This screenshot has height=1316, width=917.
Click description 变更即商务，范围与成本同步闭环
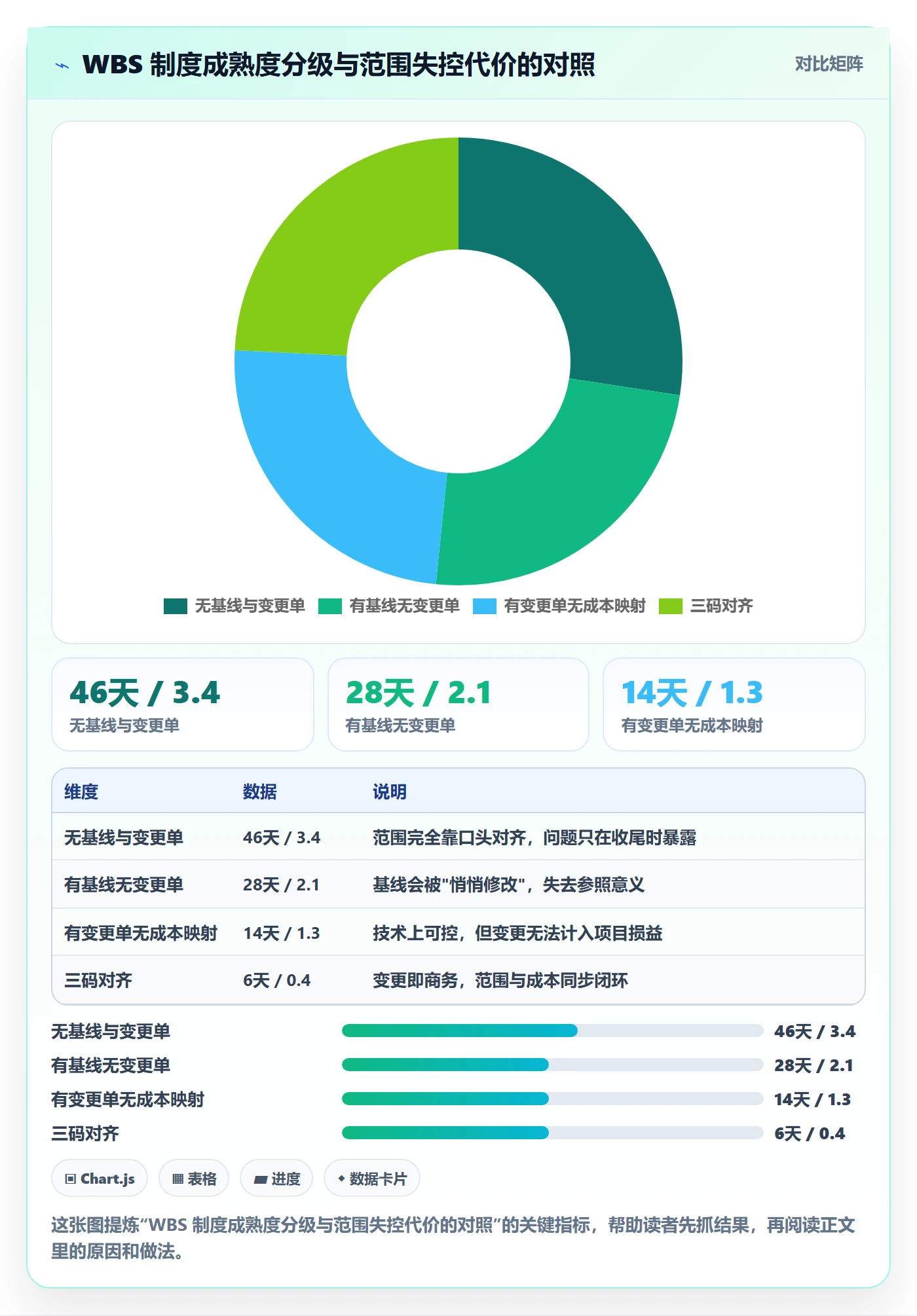[x=500, y=980]
